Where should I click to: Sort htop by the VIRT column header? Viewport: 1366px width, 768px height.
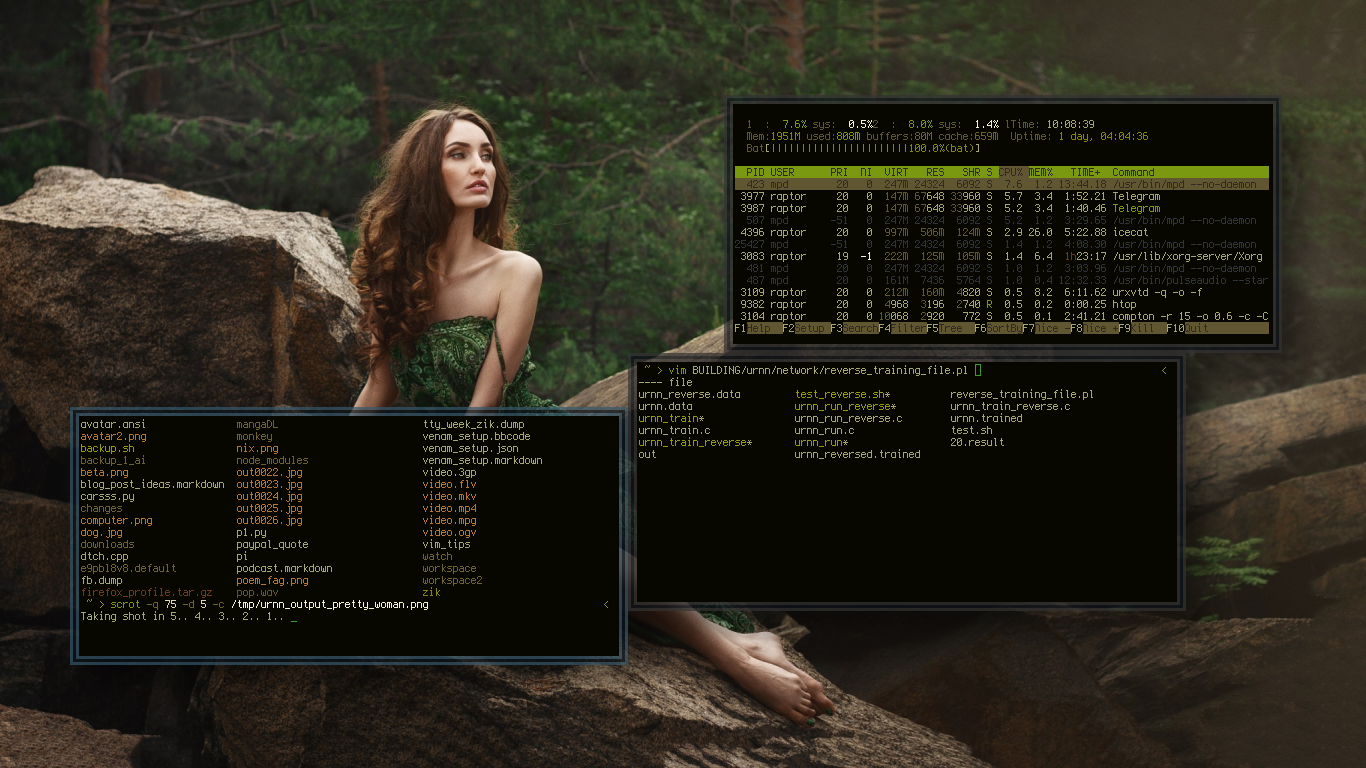(x=896, y=172)
